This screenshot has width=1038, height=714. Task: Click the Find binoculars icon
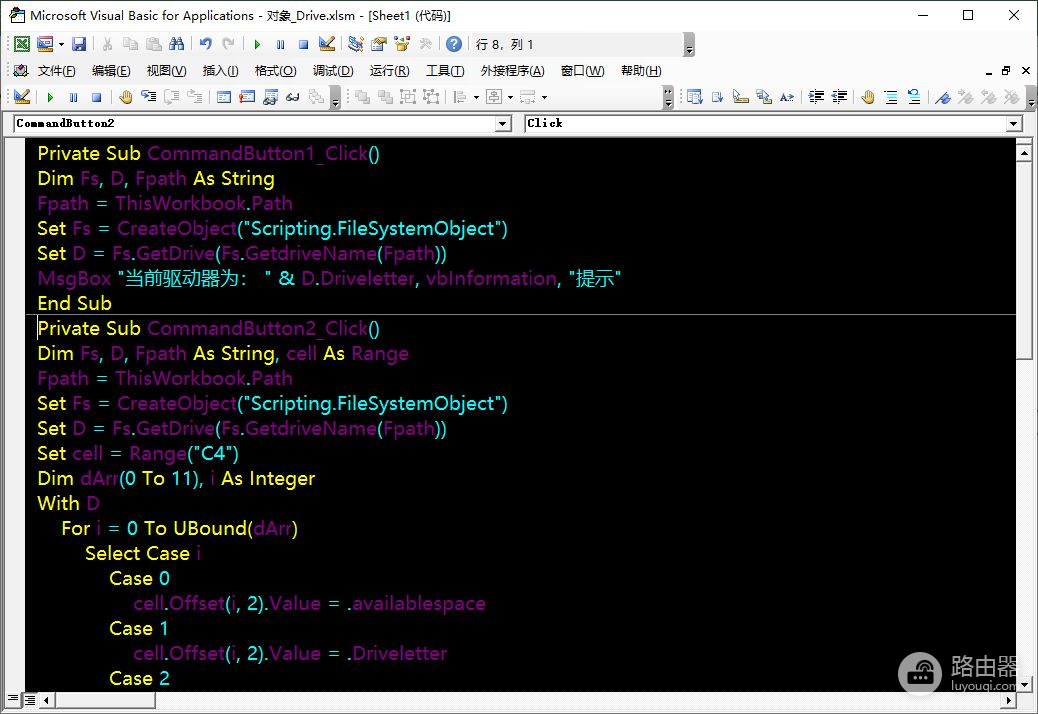coord(177,44)
